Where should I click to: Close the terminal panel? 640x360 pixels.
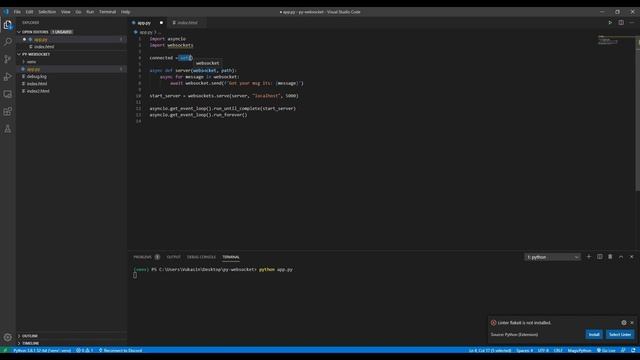click(x=632, y=257)
